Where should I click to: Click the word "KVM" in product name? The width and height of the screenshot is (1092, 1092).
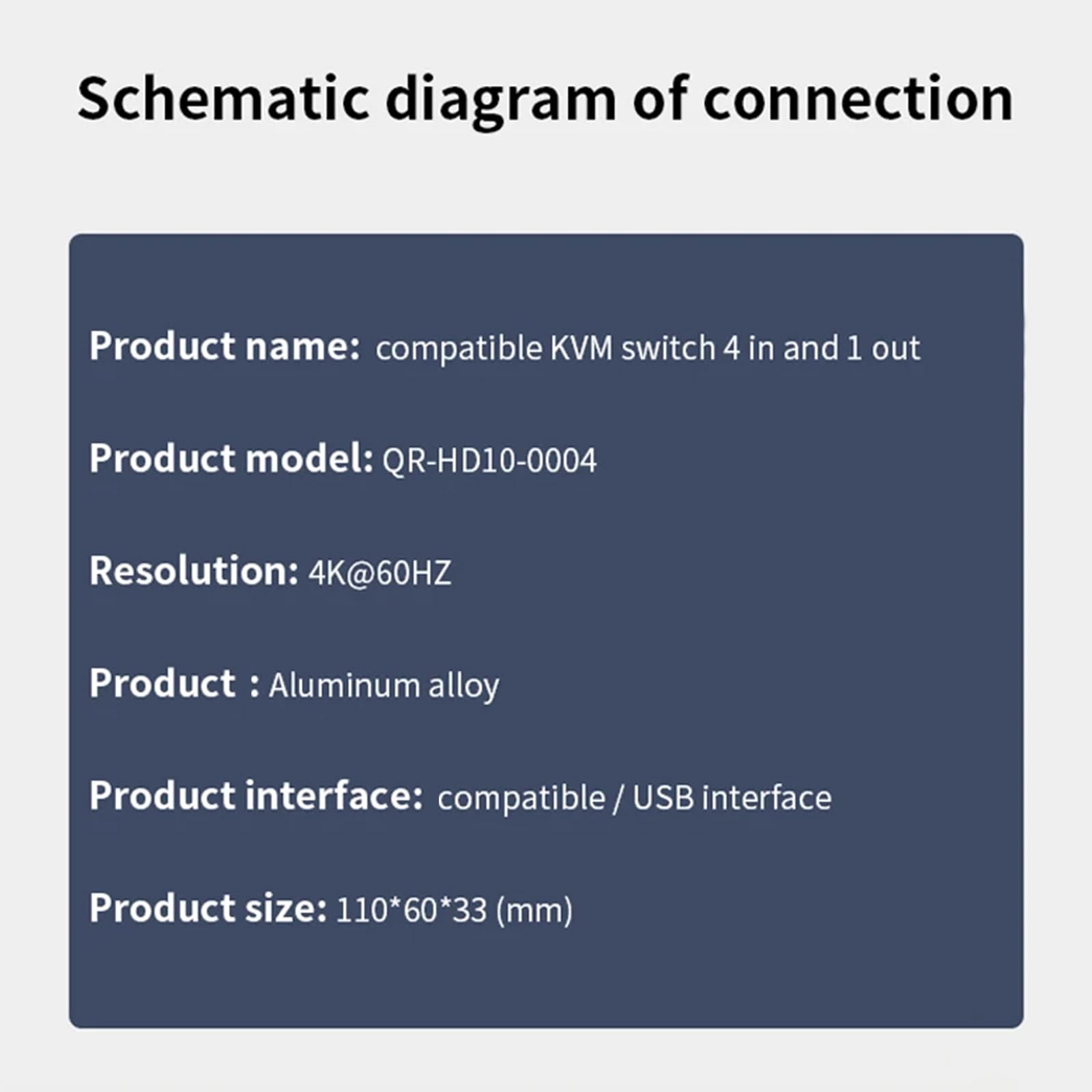coord(581,349)
